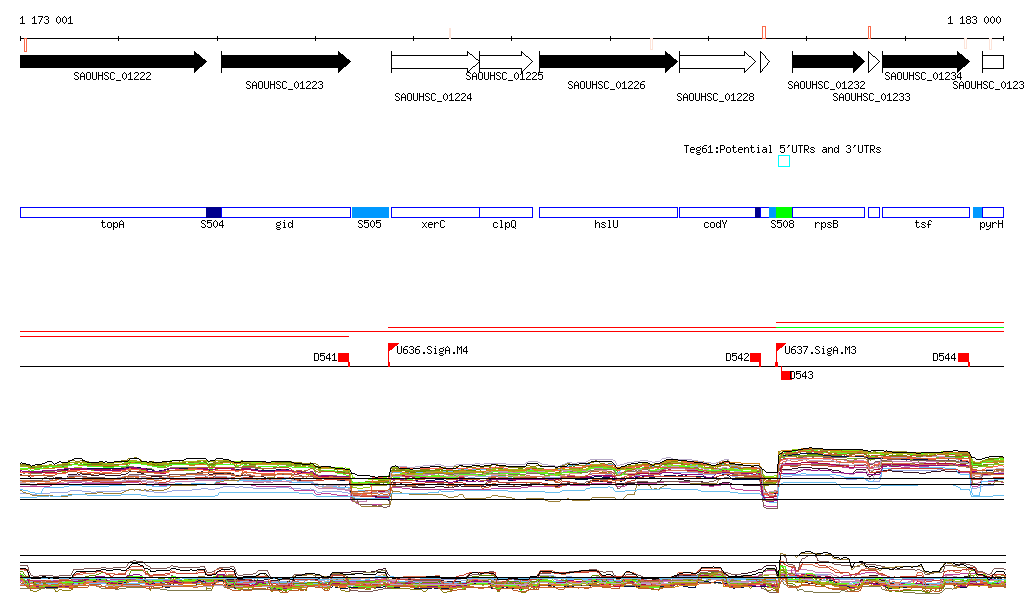Select the clpQ segment box

click(x=506, y=212)
